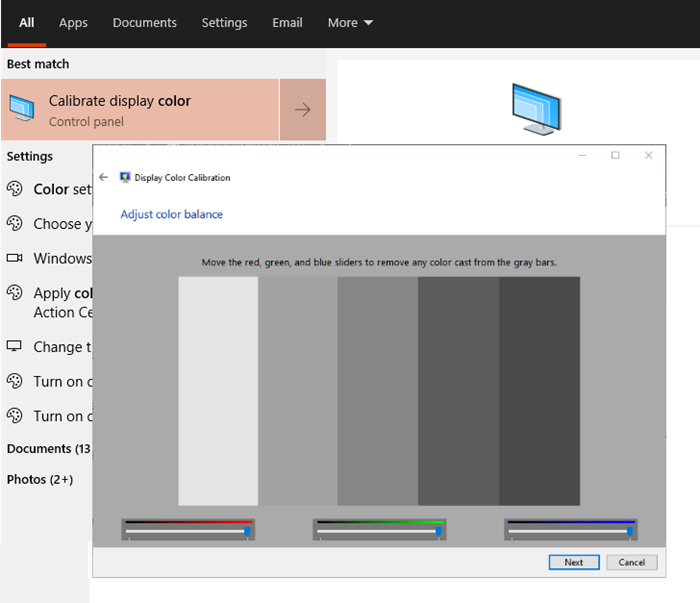Expand the Photos (2+) results group
The height and width of the screenshot is (603, 700).
tap(40, 479)
